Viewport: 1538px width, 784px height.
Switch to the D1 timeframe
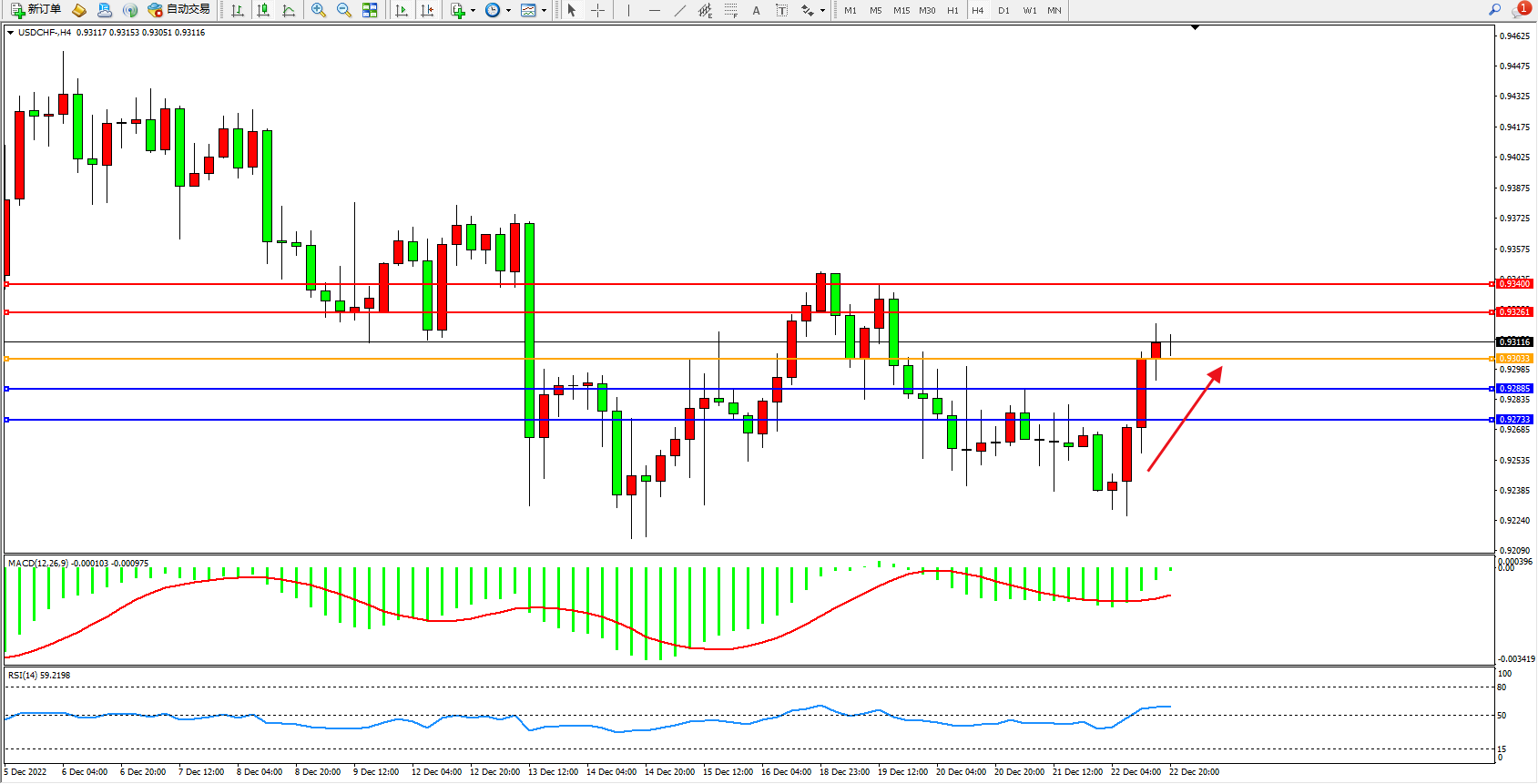tap(1003, 10)
